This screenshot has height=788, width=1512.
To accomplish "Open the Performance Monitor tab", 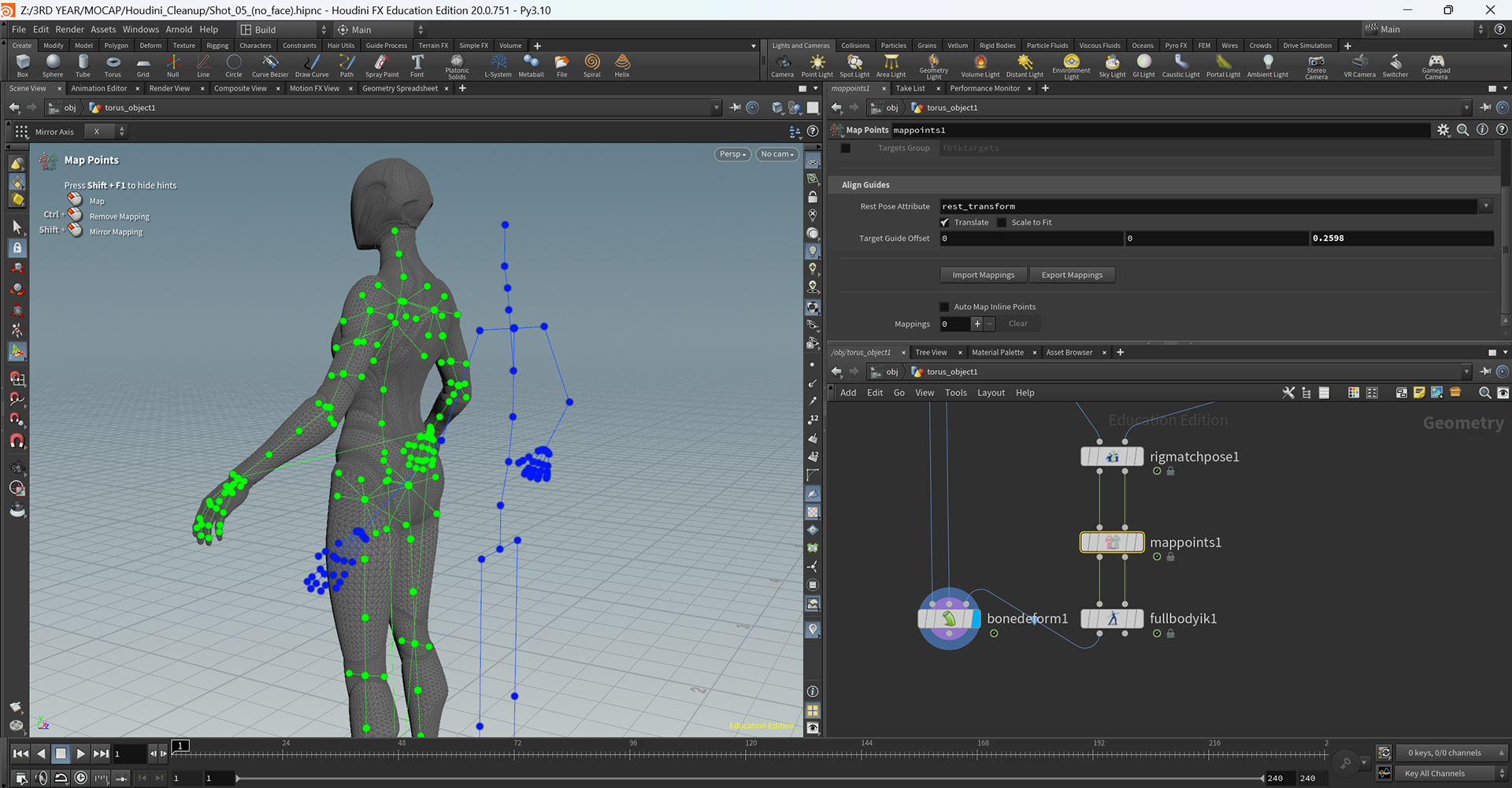I will (984, 88).
